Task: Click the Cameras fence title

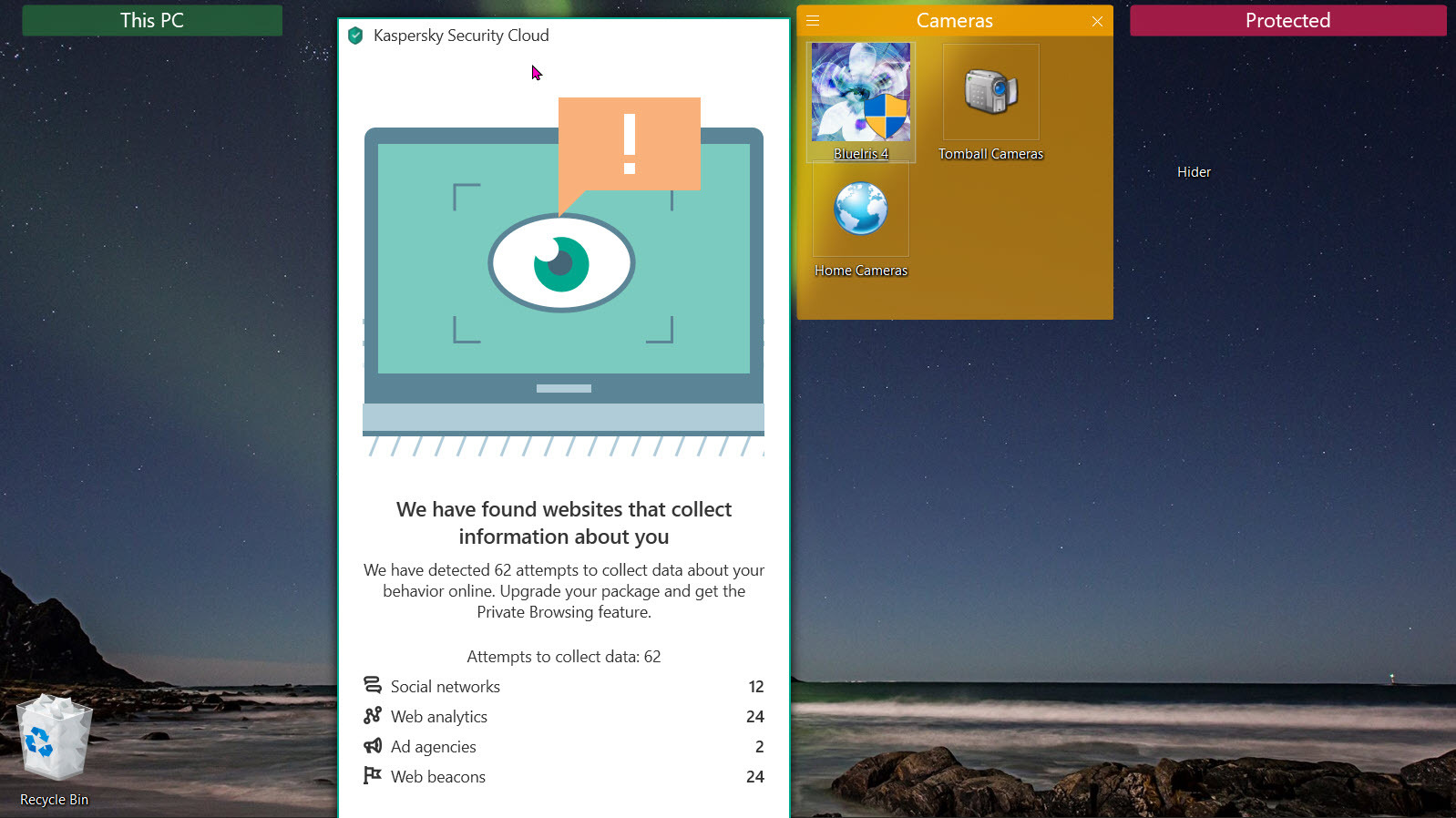Action: point(954,20)
